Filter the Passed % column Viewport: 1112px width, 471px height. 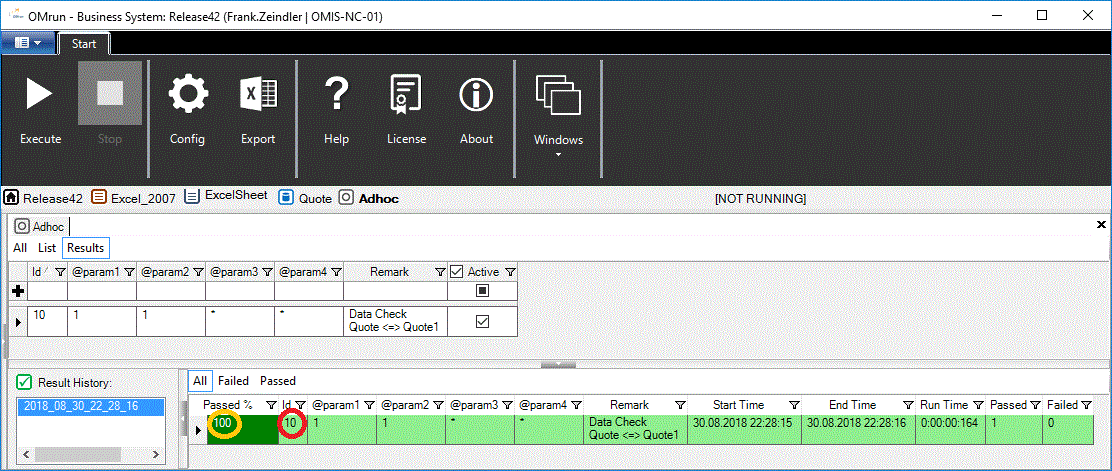coord(271,405)
